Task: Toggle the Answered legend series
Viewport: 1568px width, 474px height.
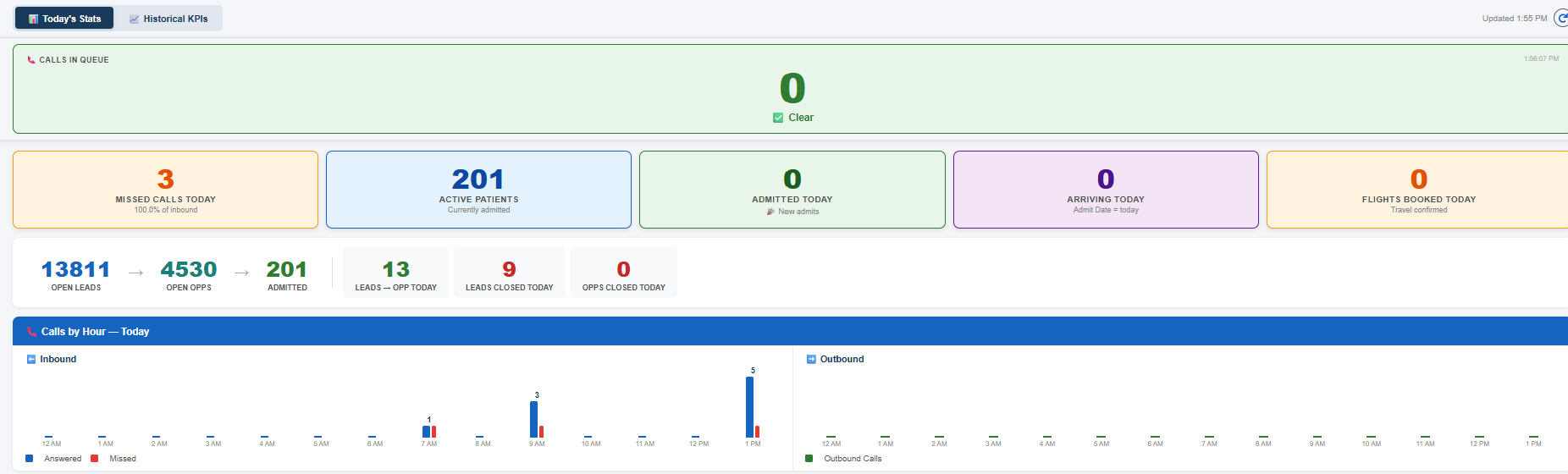Action: 54,459
